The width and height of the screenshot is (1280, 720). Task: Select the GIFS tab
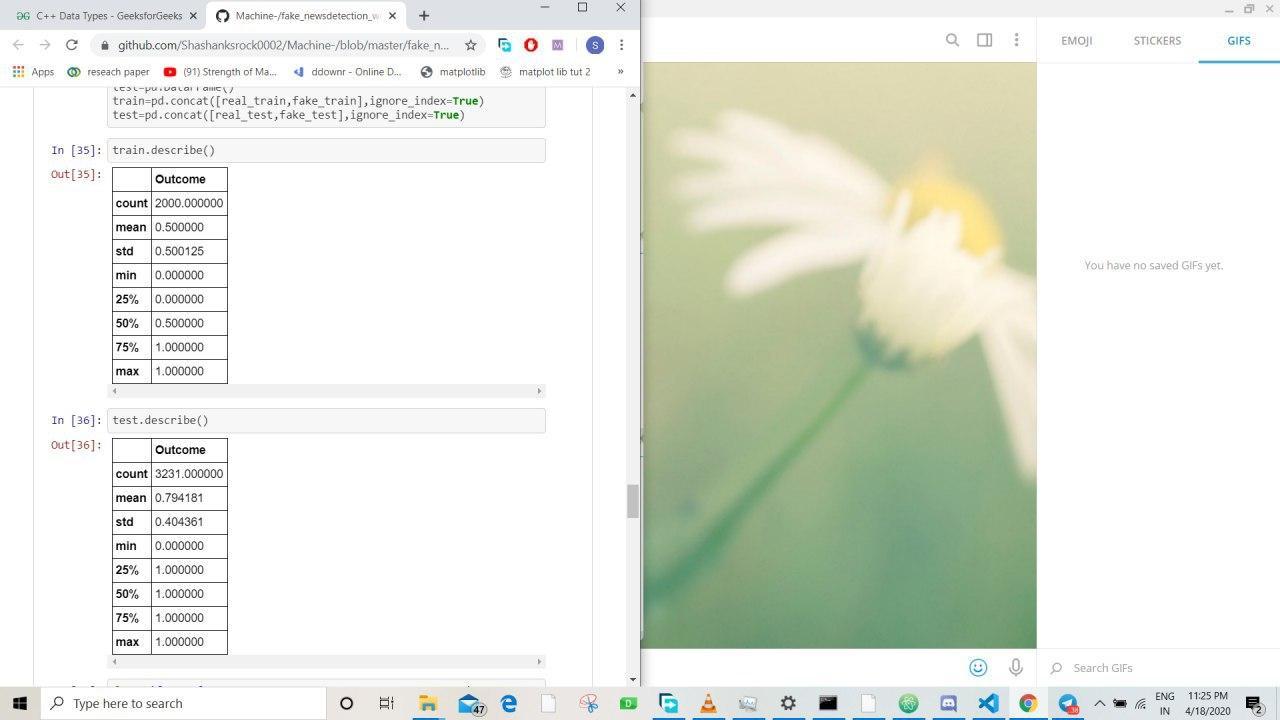1239,40
